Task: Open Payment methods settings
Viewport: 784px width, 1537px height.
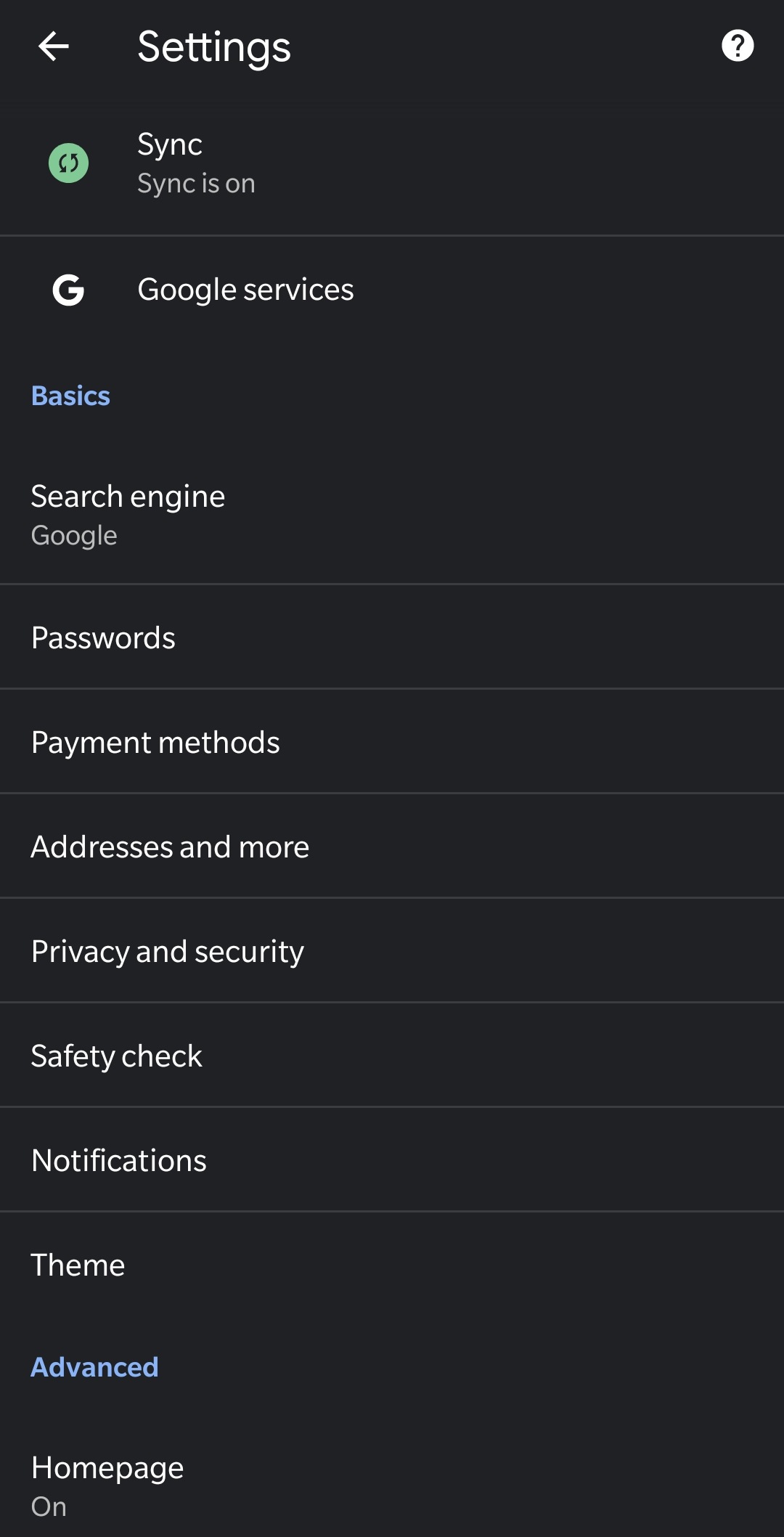Action: point(392,742)
